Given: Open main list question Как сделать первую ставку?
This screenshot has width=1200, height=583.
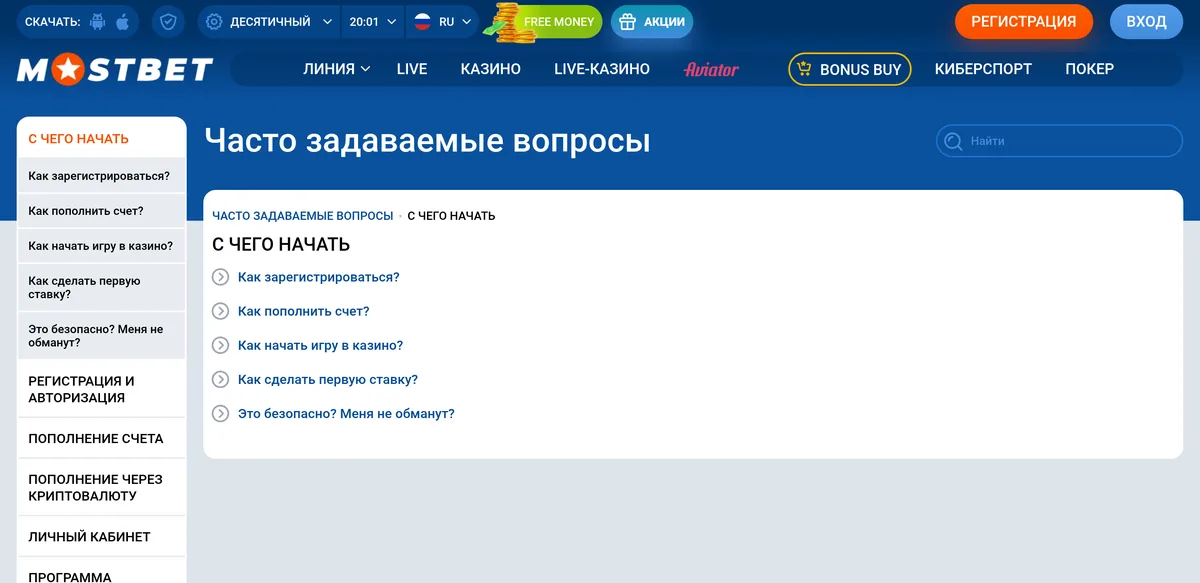Looking at the screenshot, I should tap(328, 379).
